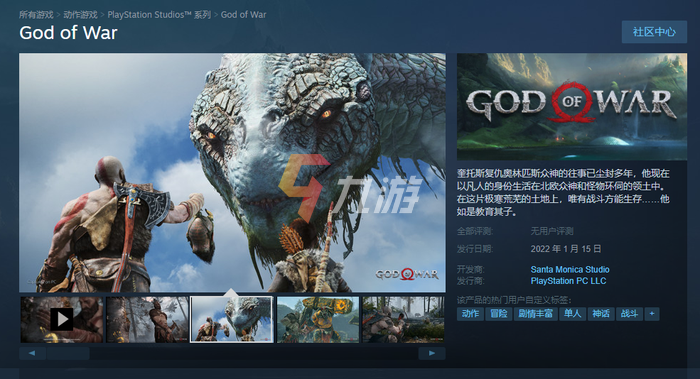Play the trailer video thumbnail
The width and height of the screenshot is (700, 379).
(x=62, y=320)
